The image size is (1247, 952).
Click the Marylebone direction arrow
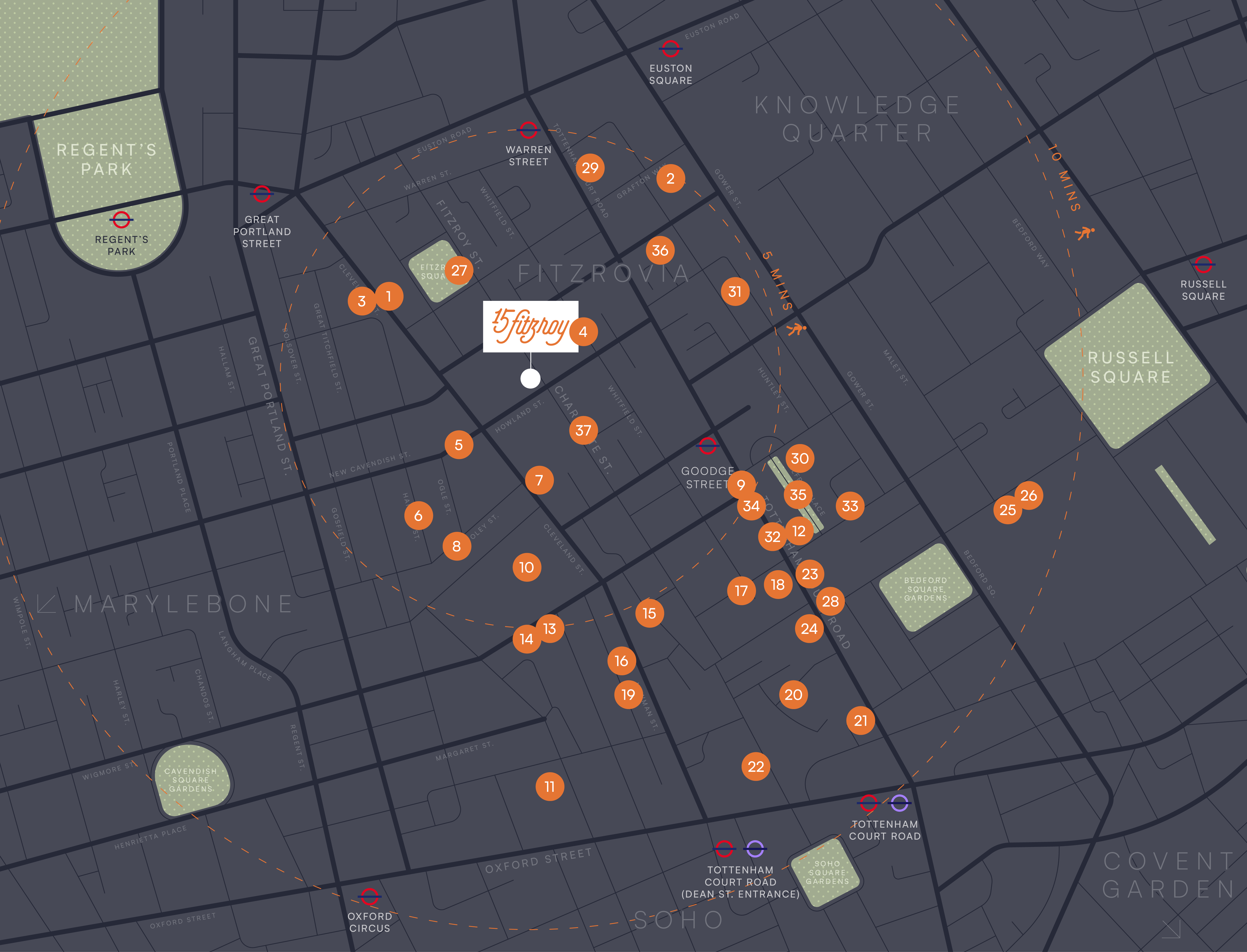(46, 604)
